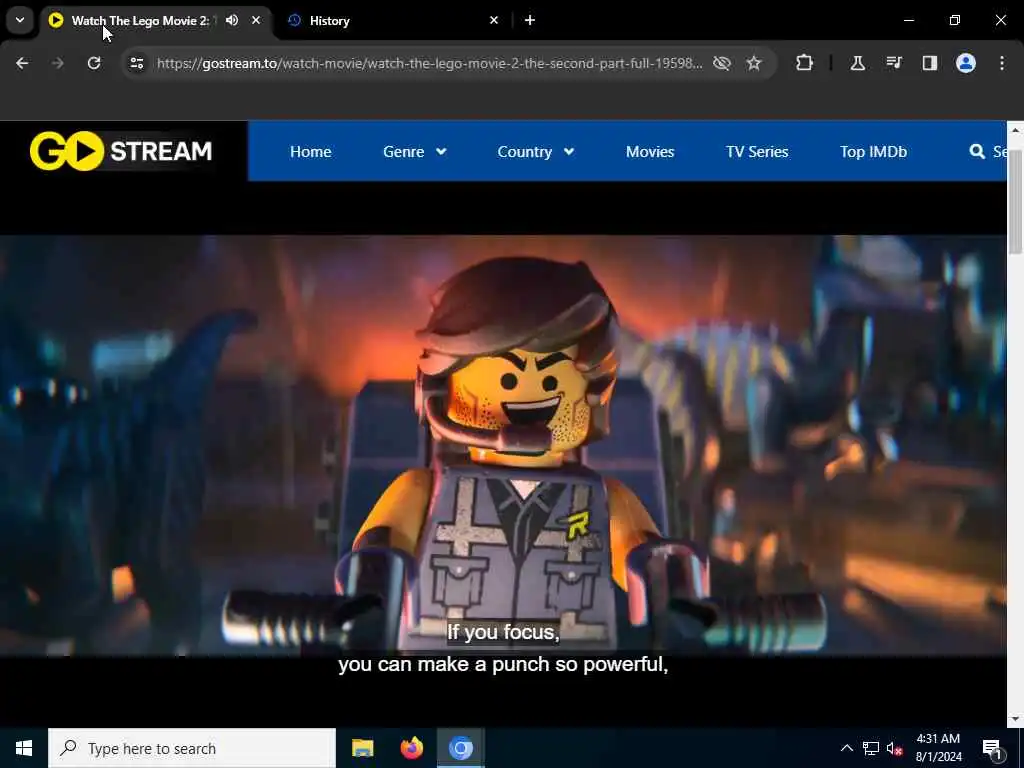Click the GoStream logo
Viewport: 1024px width, 768px height.
click(x=121, y=151)
